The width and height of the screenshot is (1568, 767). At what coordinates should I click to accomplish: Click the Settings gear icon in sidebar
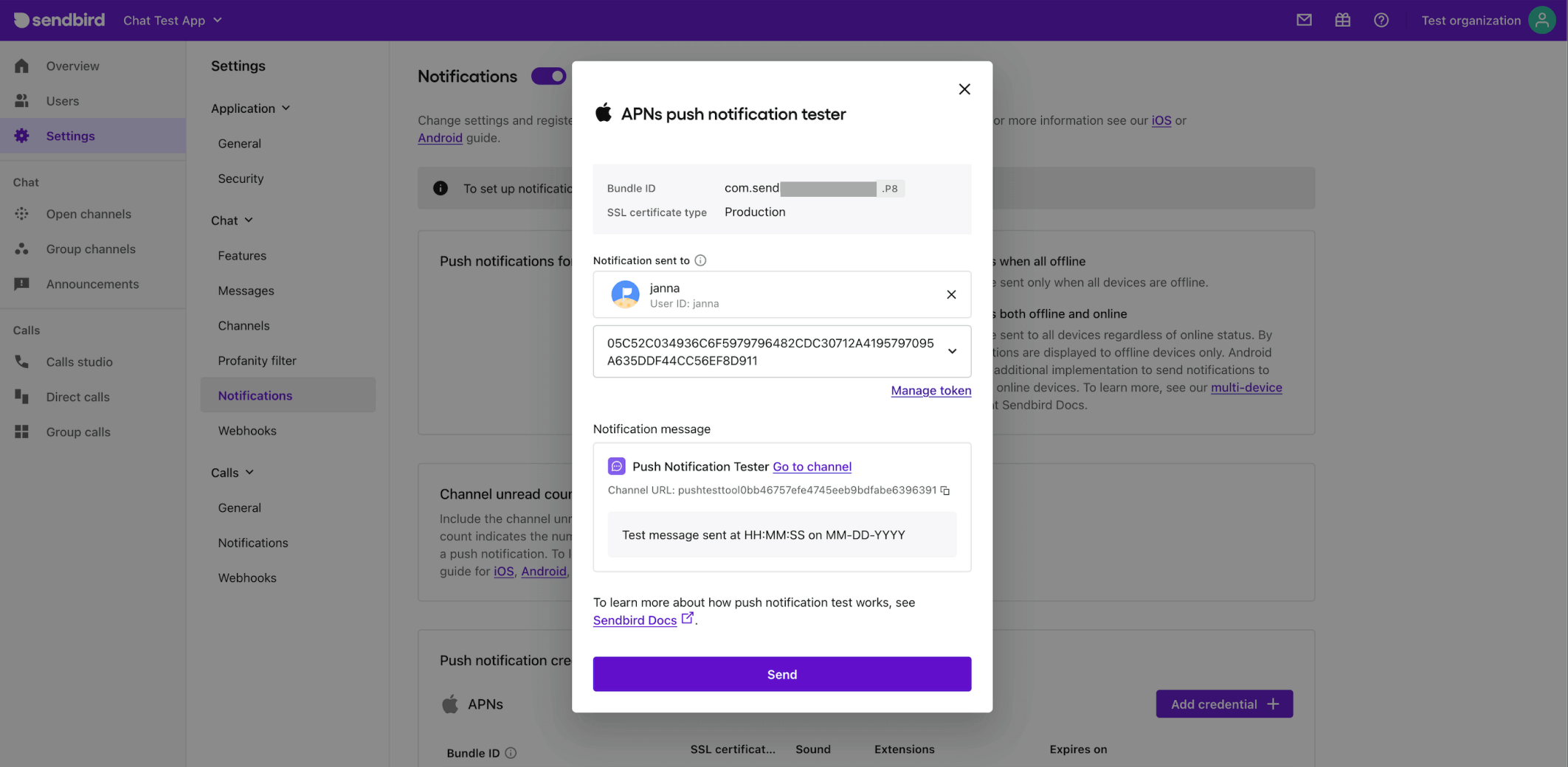(x=21, y=136)
